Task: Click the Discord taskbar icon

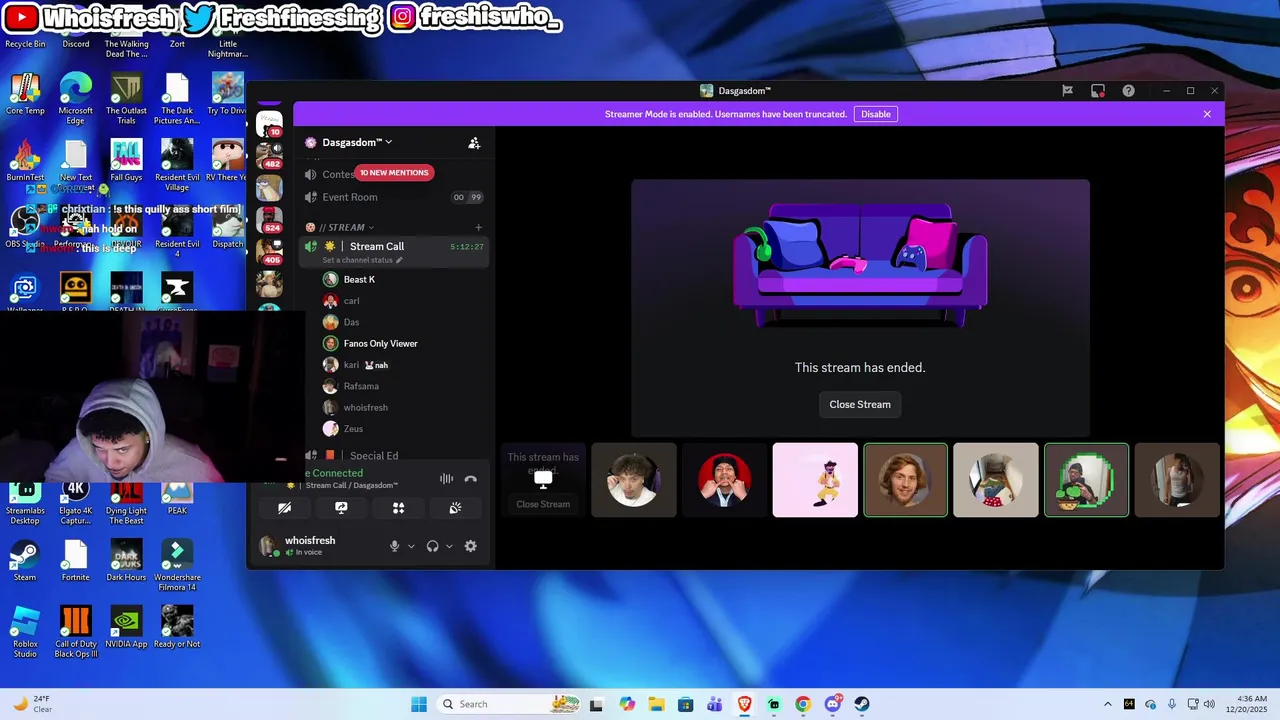Action: click(832, 704)
